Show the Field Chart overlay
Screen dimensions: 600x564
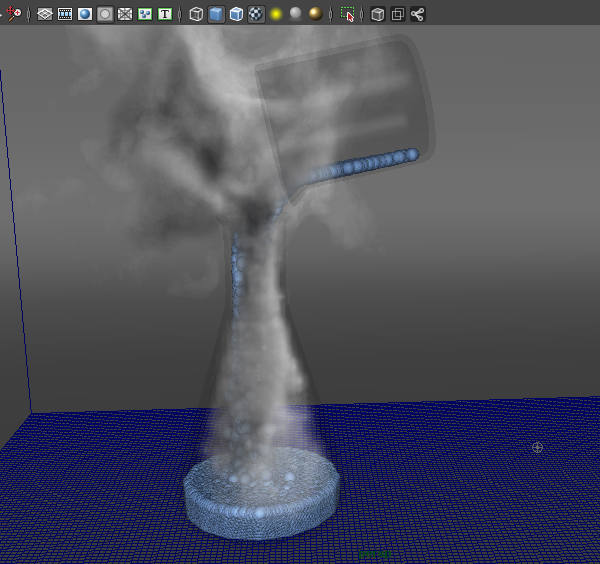coord(125,15)
